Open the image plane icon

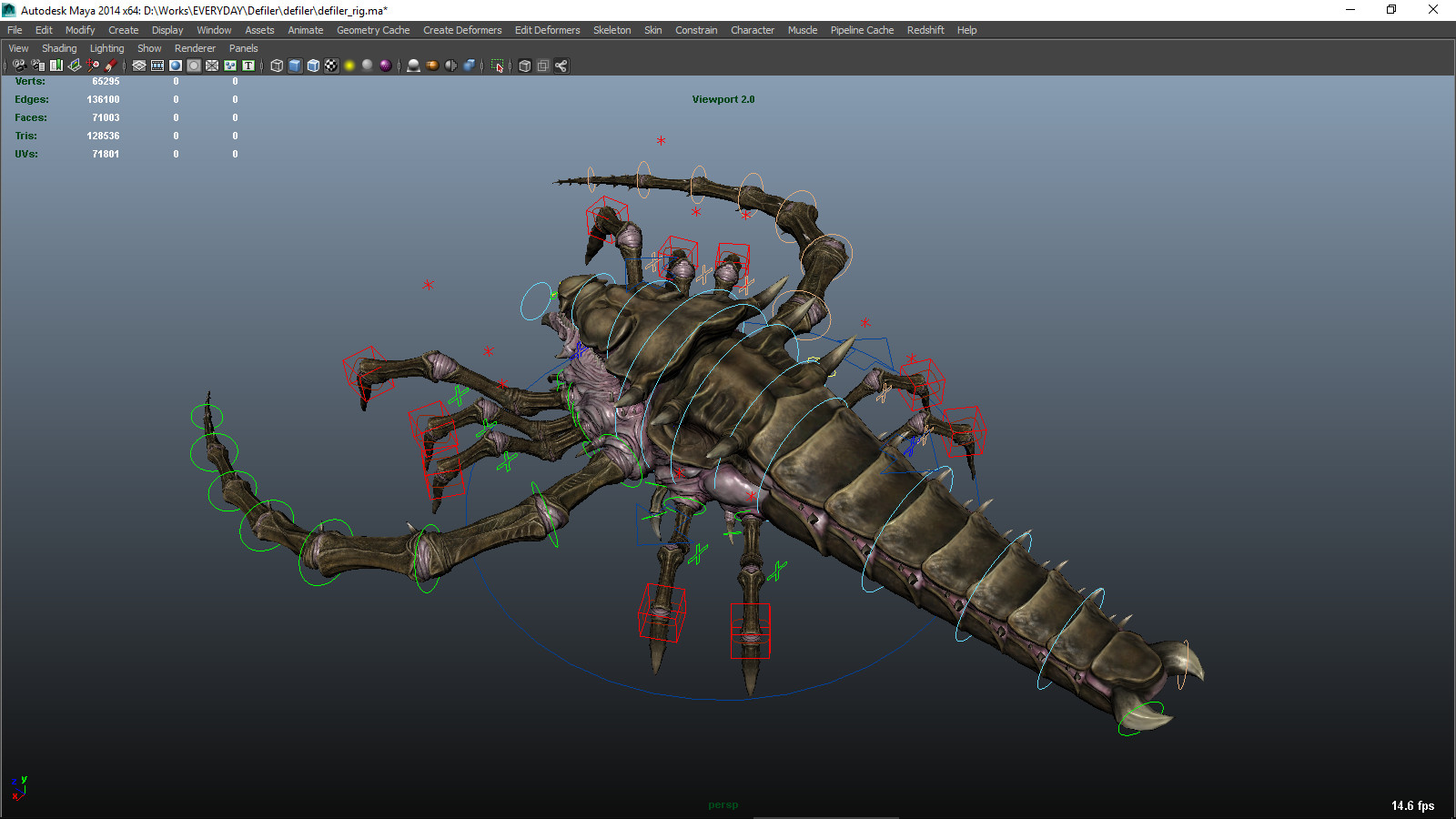click(73, 65)
